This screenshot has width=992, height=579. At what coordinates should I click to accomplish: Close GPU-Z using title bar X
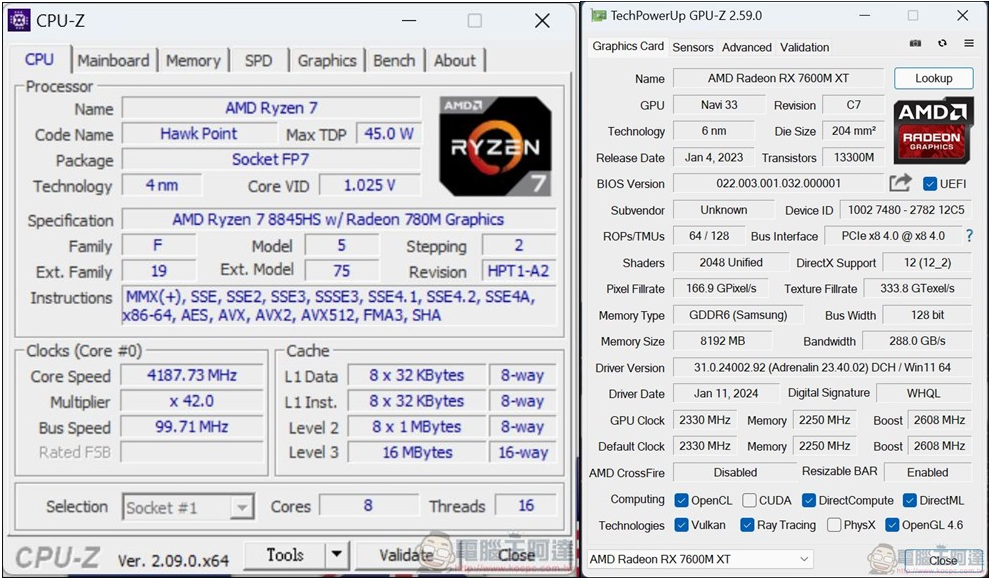(962, 15)
